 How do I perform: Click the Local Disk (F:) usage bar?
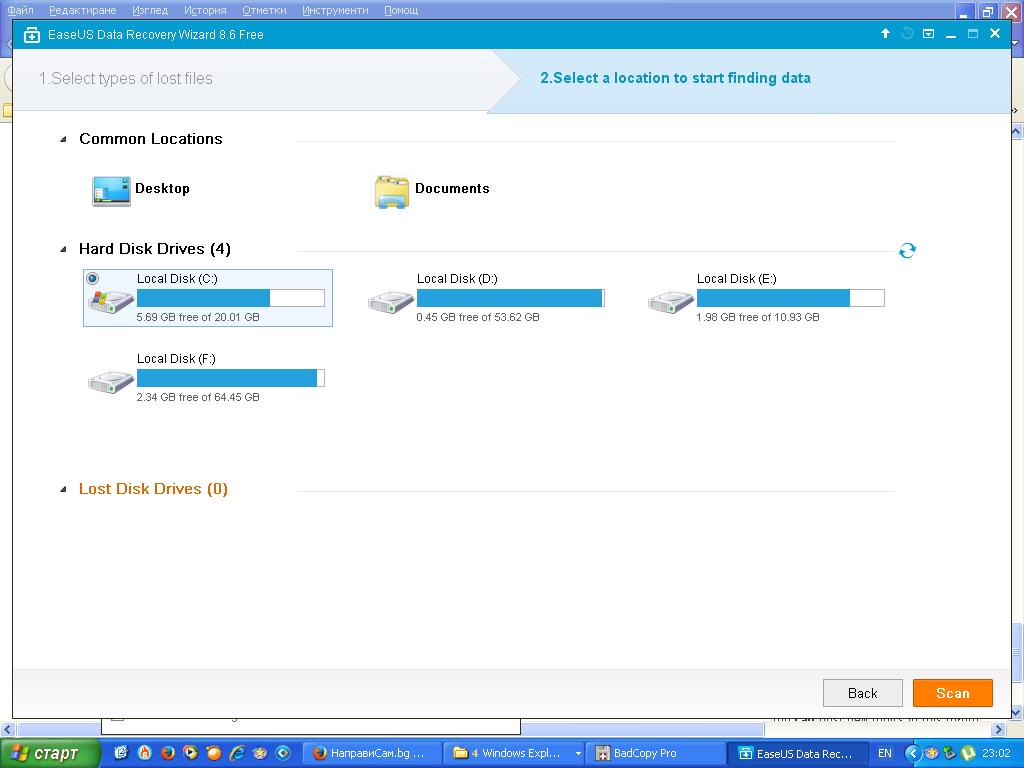coord(231,377)
